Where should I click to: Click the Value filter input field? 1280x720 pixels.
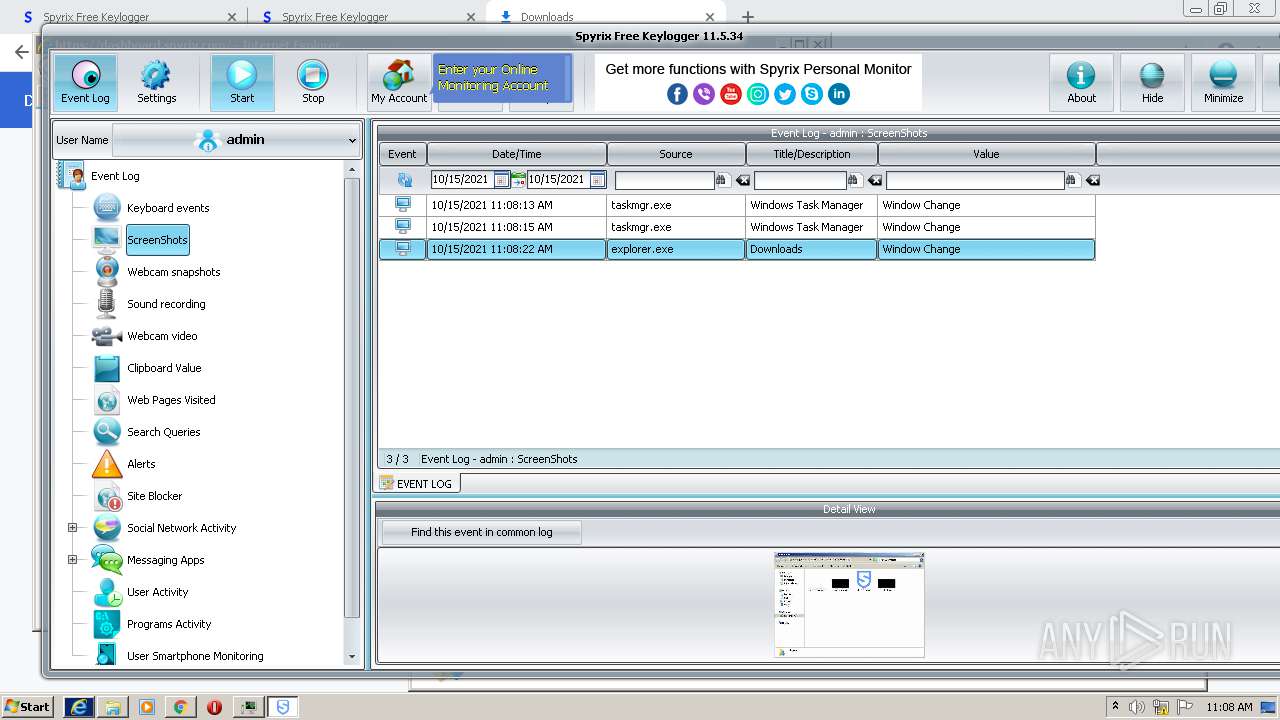tap(975, 180)
